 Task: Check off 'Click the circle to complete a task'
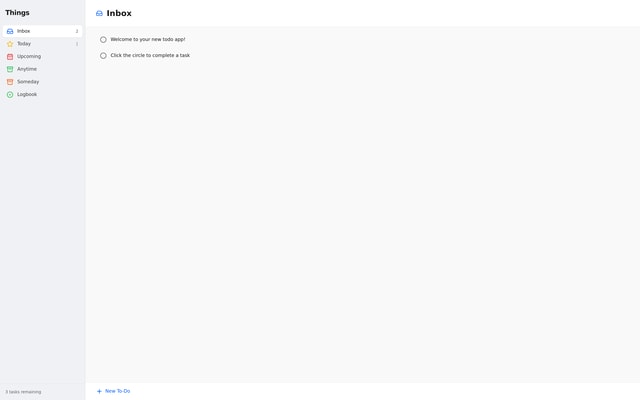pos(103,56)
